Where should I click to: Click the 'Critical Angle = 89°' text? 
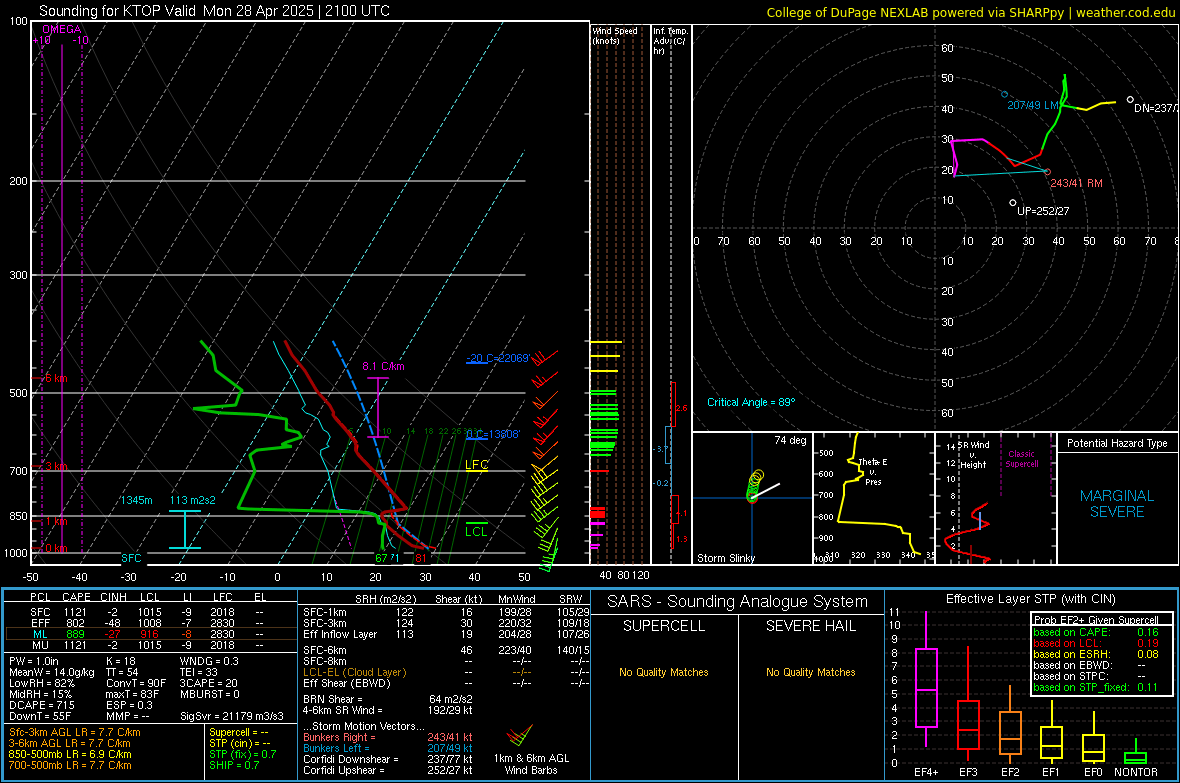pos(750,402)
